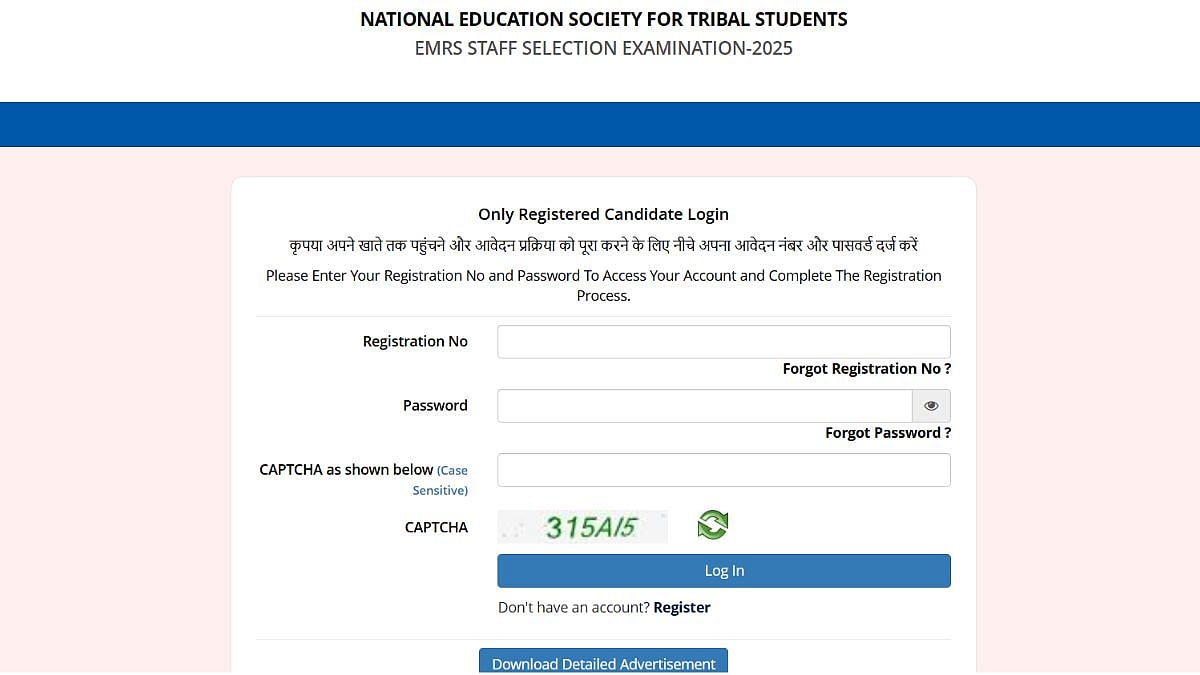Click the CAPTCHA as shown below label

pyautogui.click(x=345, y=469)
